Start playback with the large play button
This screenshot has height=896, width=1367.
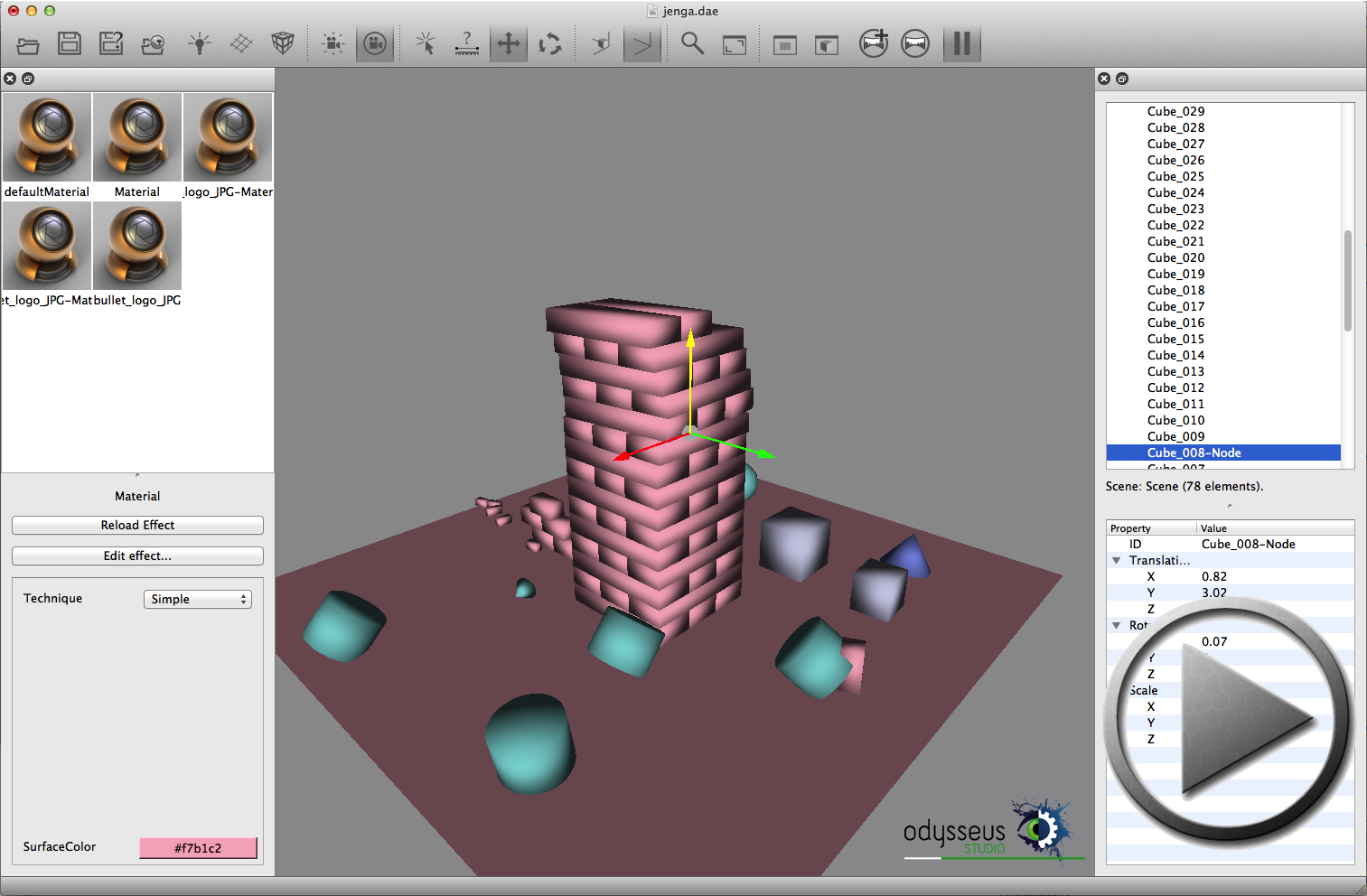click(1229, 723)
